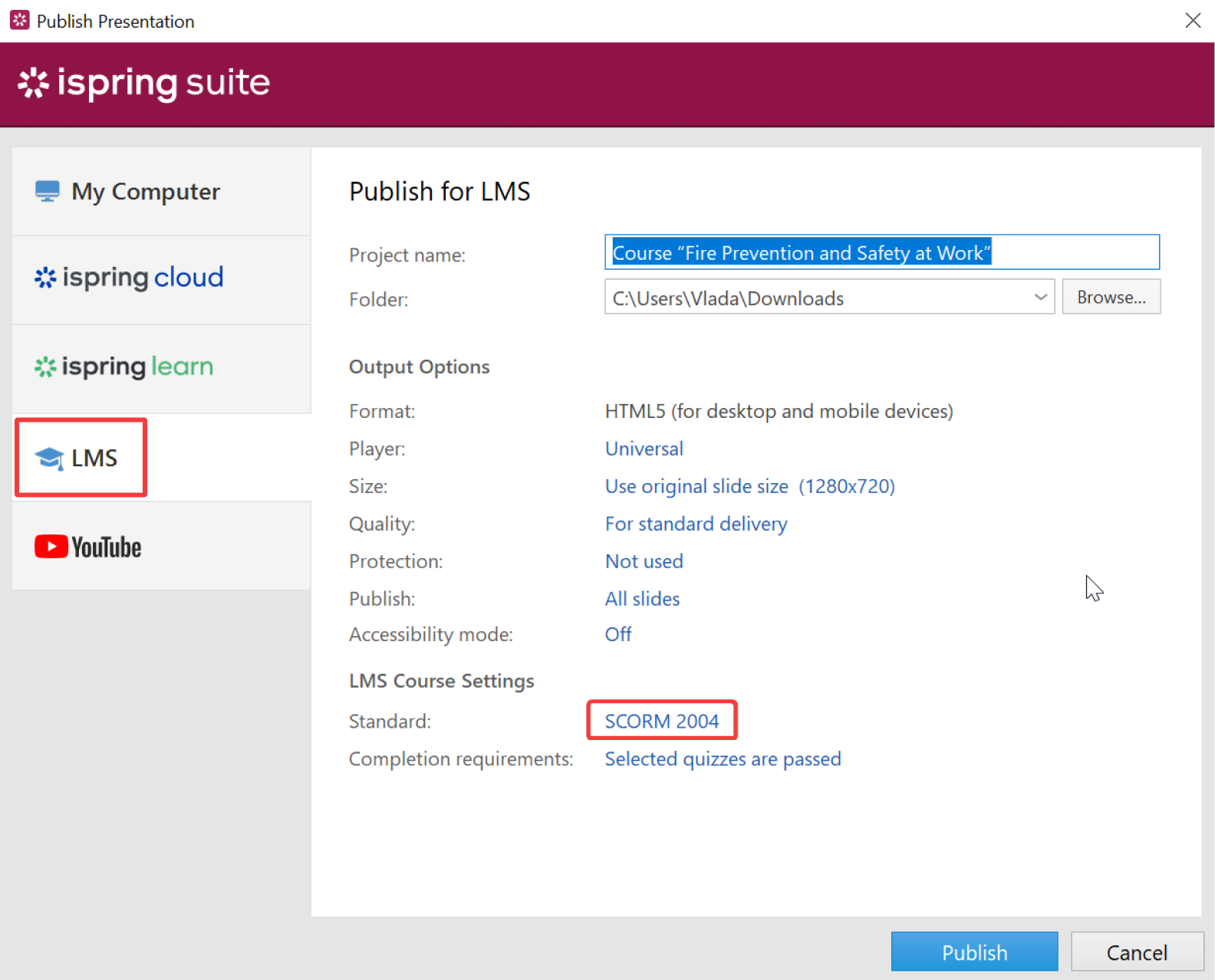This screenshot has height=980, width=1215.
Task: Click the iSpring Learn green logo icon
Action: (x=45, y=367)
